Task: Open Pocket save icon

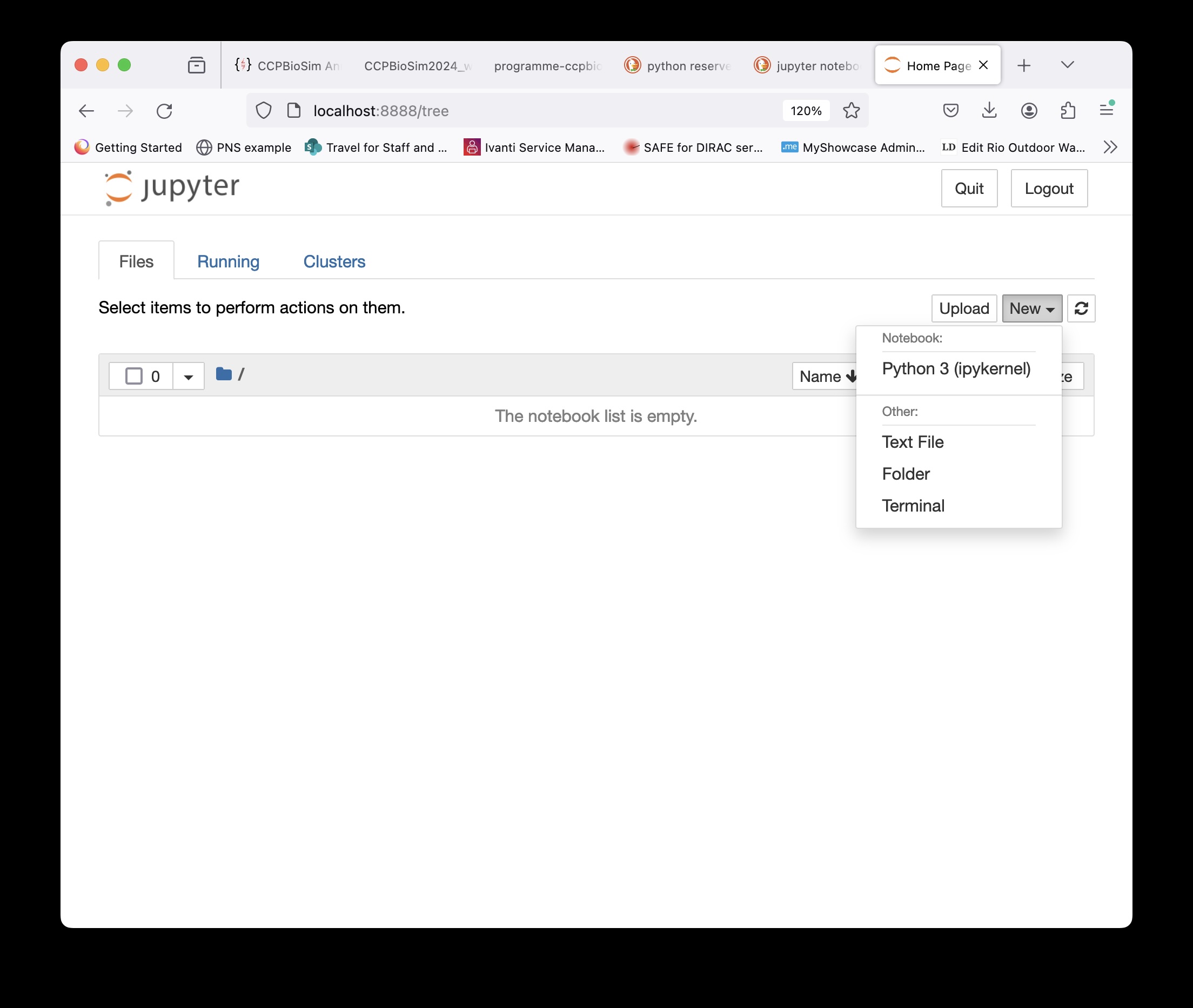Action: [x=950, y=110]
